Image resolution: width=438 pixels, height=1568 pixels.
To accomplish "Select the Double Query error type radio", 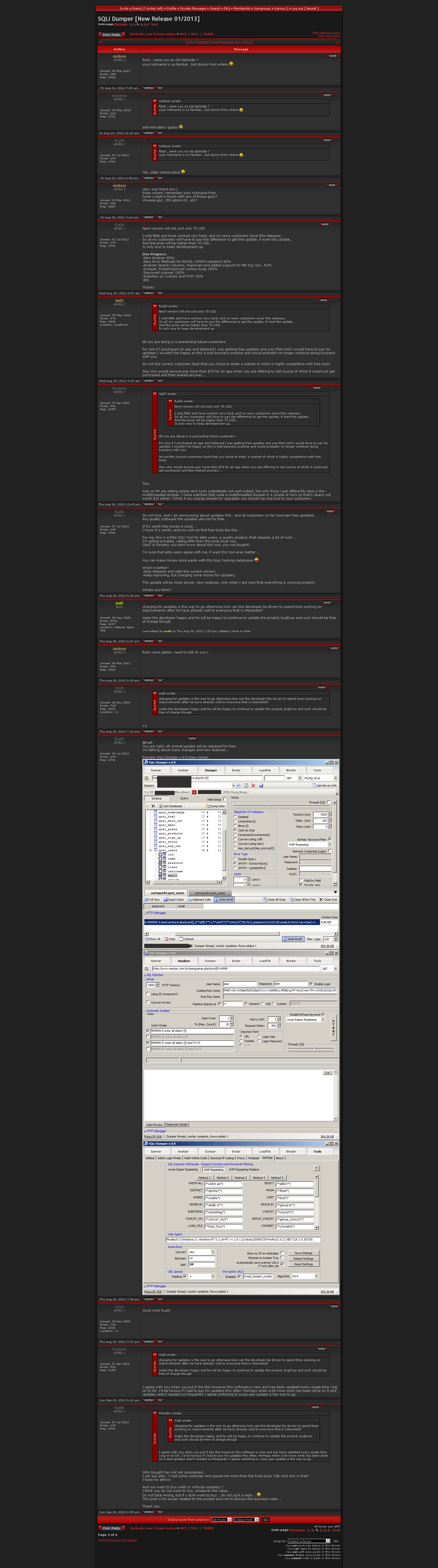I will (x=235, y=859).
